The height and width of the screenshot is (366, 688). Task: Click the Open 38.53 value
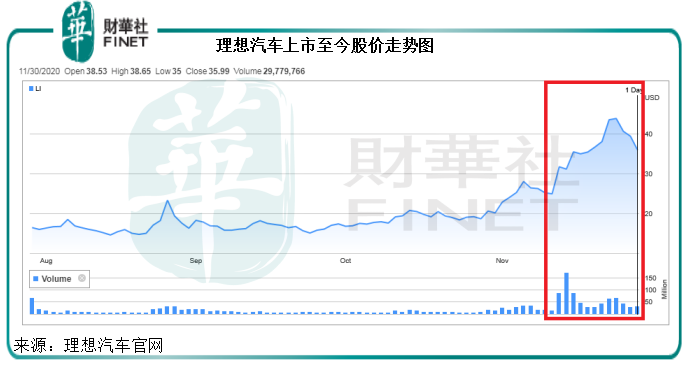tap(86, 71)
